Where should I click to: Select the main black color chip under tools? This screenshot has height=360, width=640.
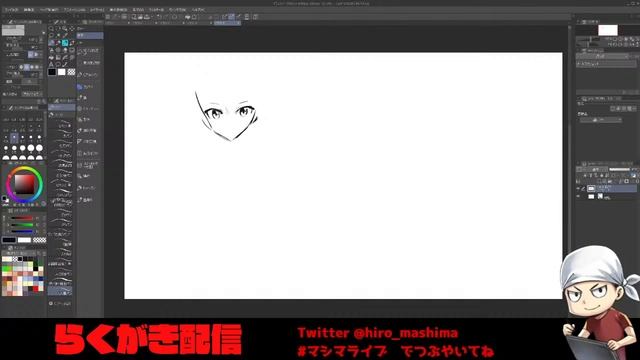(52, 72)
